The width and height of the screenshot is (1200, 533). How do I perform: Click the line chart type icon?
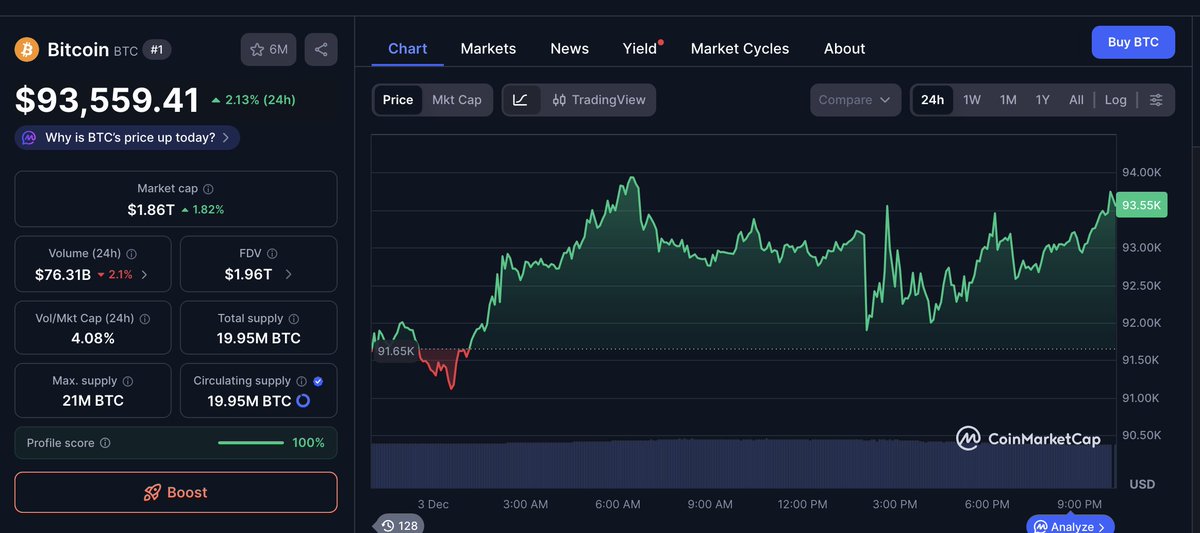521,100
